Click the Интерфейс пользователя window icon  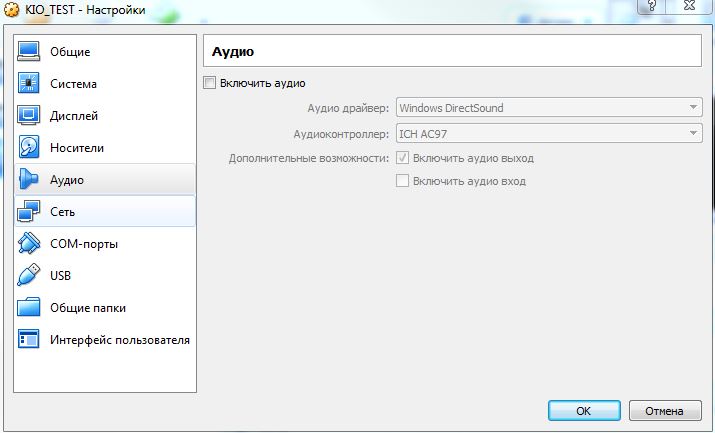pos(29,340)
